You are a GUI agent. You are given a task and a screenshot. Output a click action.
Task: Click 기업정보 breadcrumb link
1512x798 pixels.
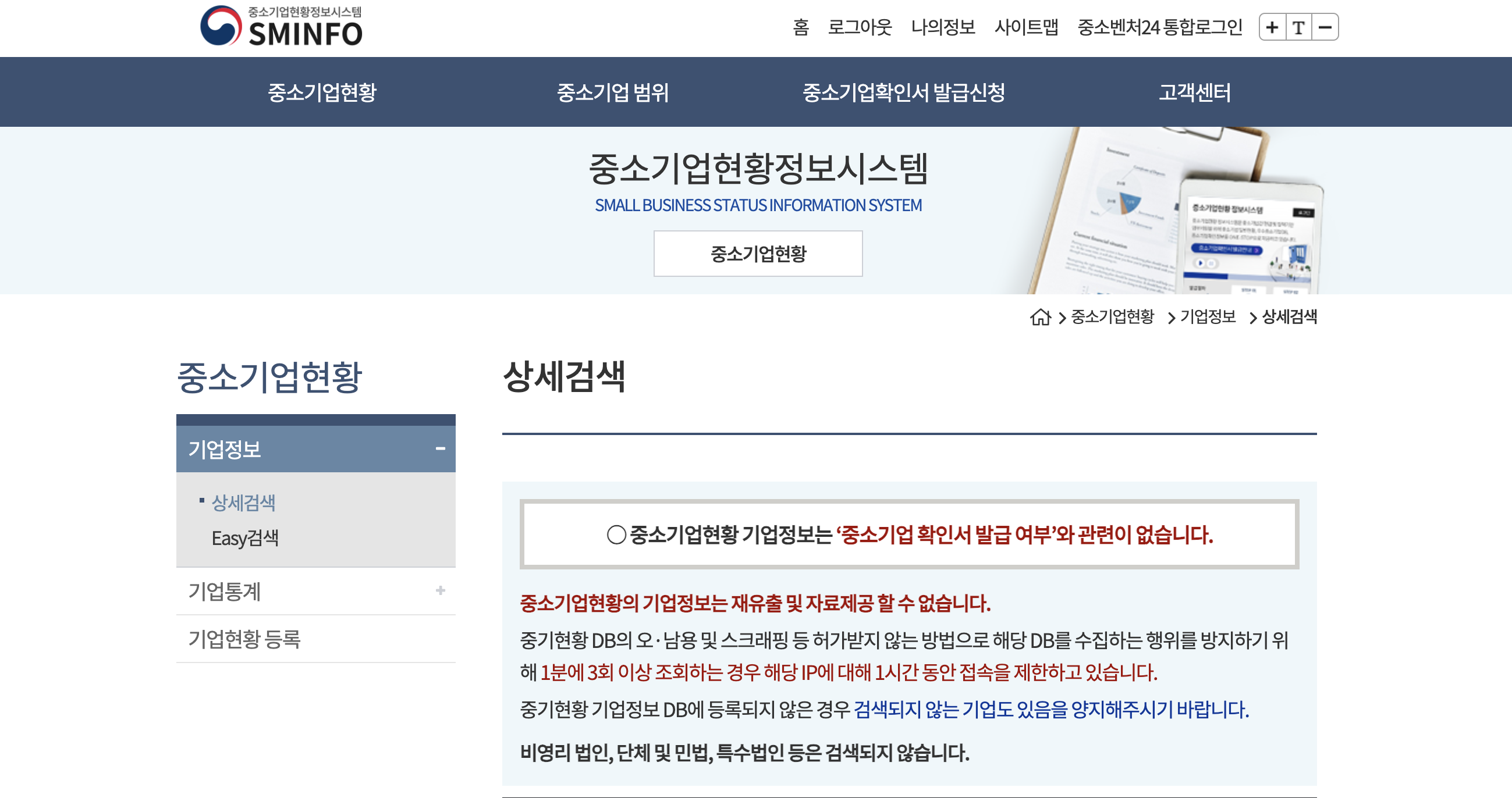click(x=1208, y=317)
